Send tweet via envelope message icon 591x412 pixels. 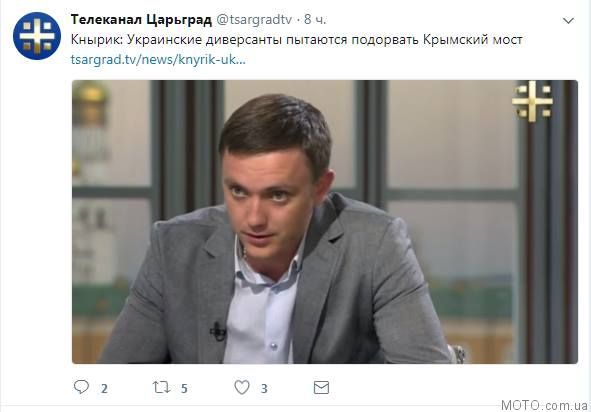point(321,387)
